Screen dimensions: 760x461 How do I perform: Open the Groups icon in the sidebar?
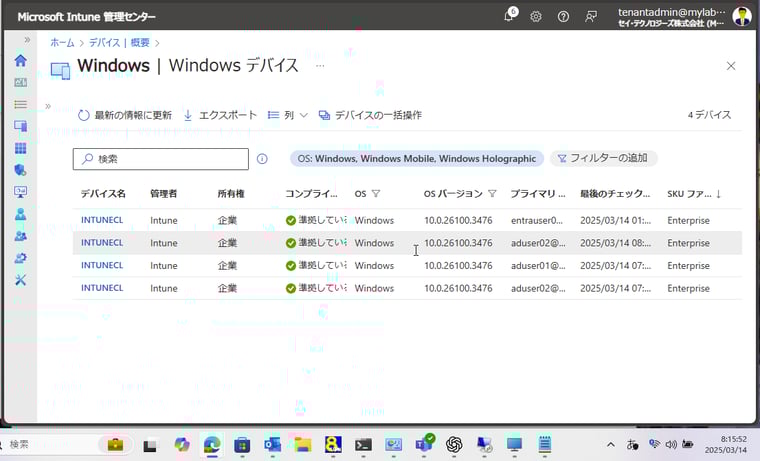click(x=20, y=236)
